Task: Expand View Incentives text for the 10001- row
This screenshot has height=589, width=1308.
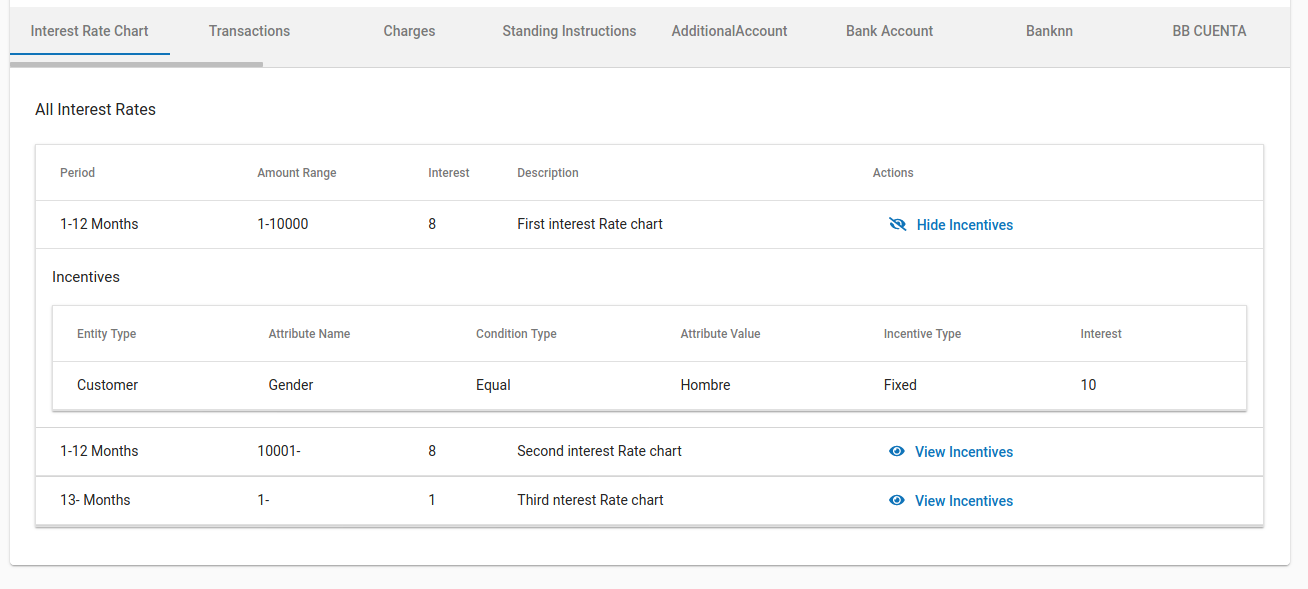Action: coord(963,452)
